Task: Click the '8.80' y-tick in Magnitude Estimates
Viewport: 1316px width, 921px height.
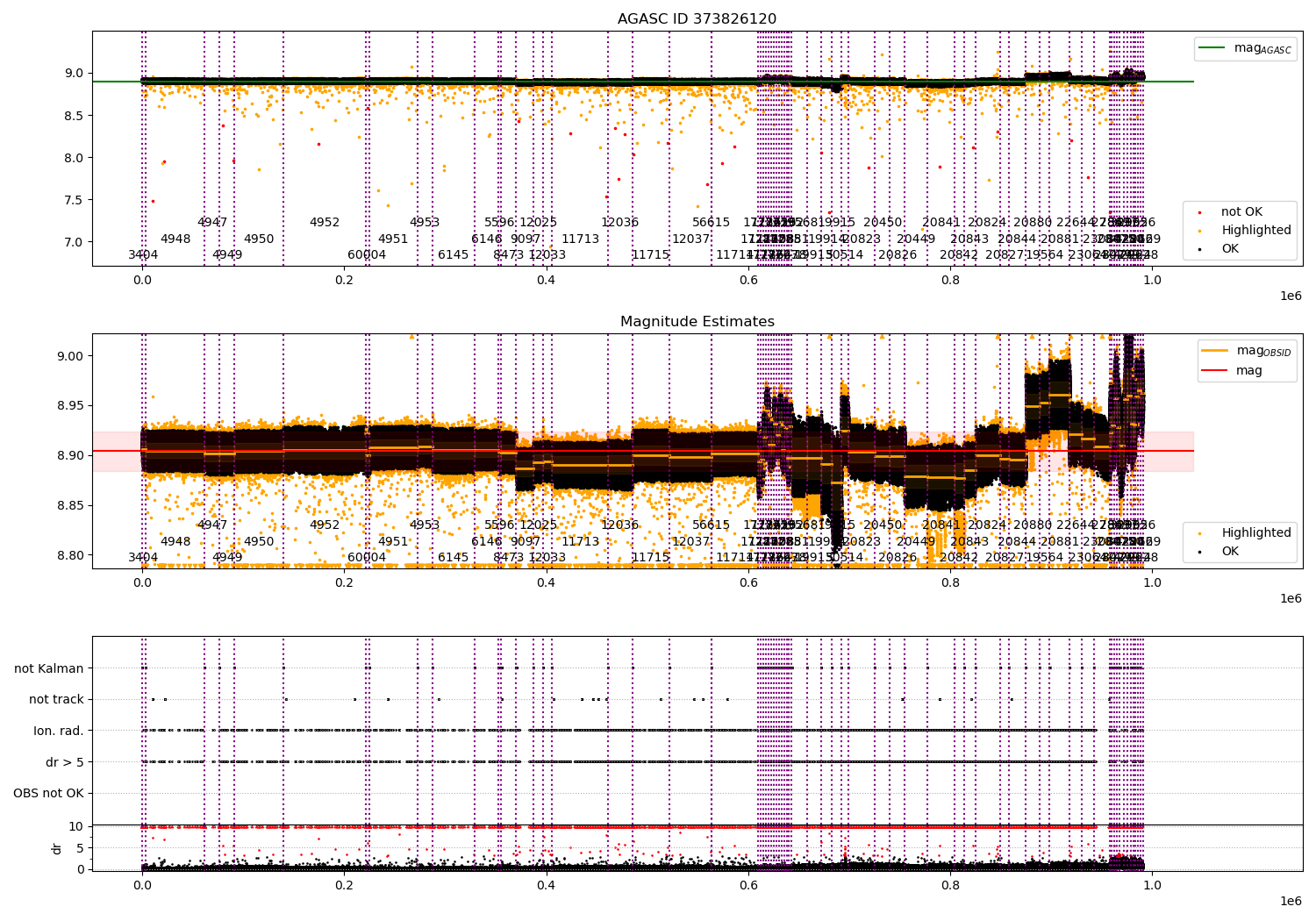Action: click(70, 555)
